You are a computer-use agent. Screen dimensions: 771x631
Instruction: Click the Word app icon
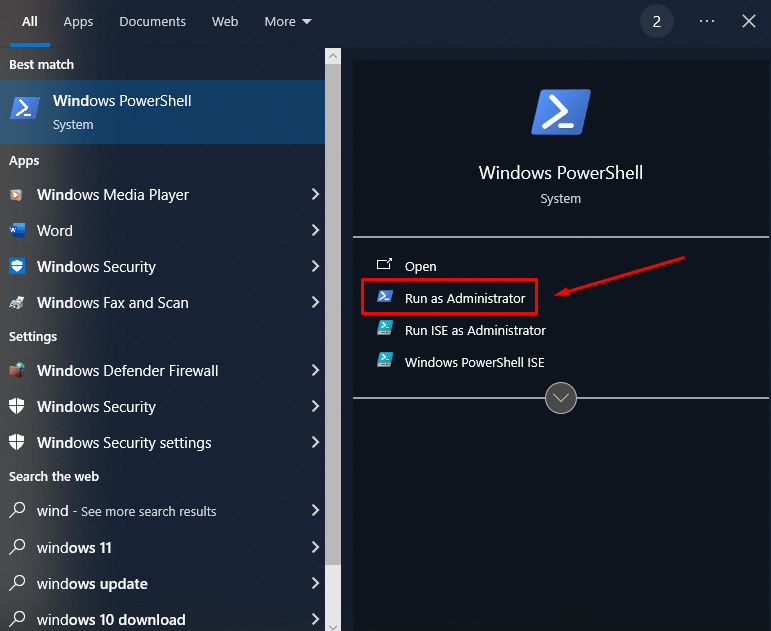click(x=17, y=230)
